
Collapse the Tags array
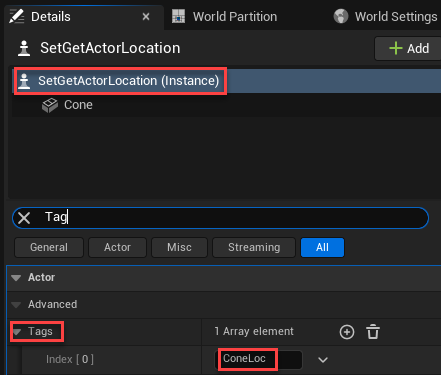pos(17,332)
